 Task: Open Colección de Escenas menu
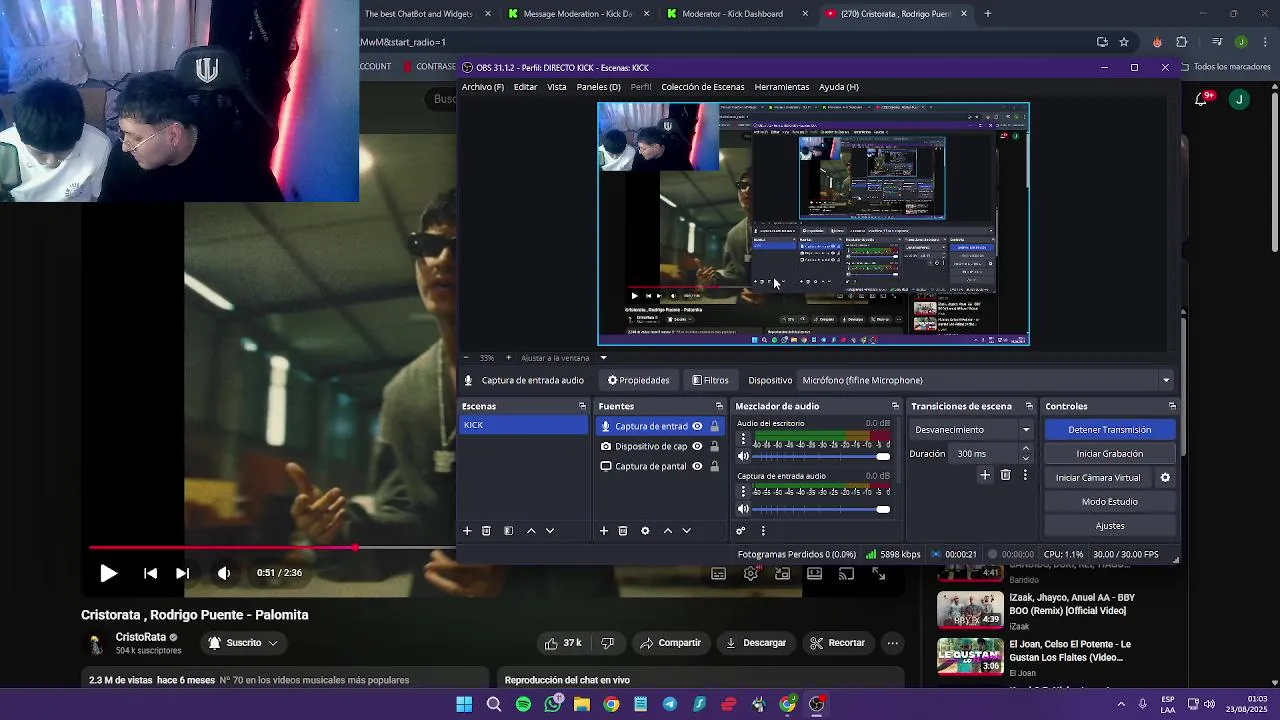click(703, 87)
